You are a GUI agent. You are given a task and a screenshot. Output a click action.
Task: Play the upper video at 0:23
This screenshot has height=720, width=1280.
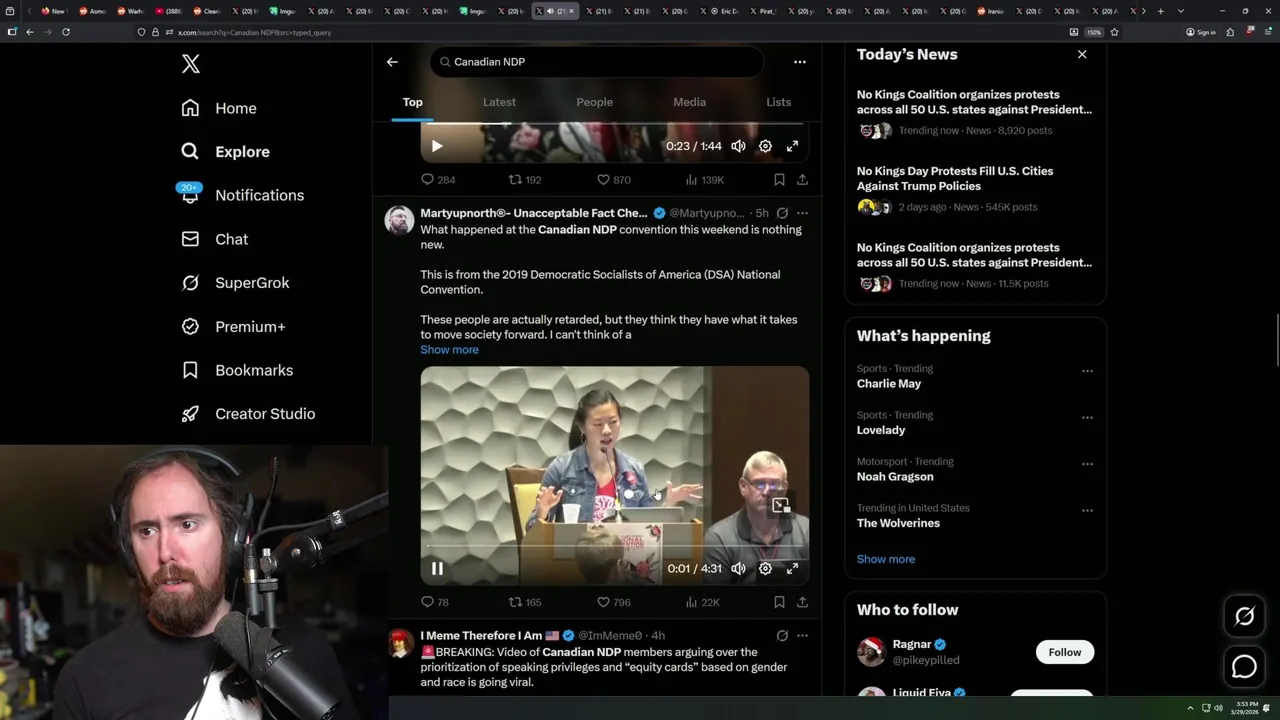(x=437, y=146)
